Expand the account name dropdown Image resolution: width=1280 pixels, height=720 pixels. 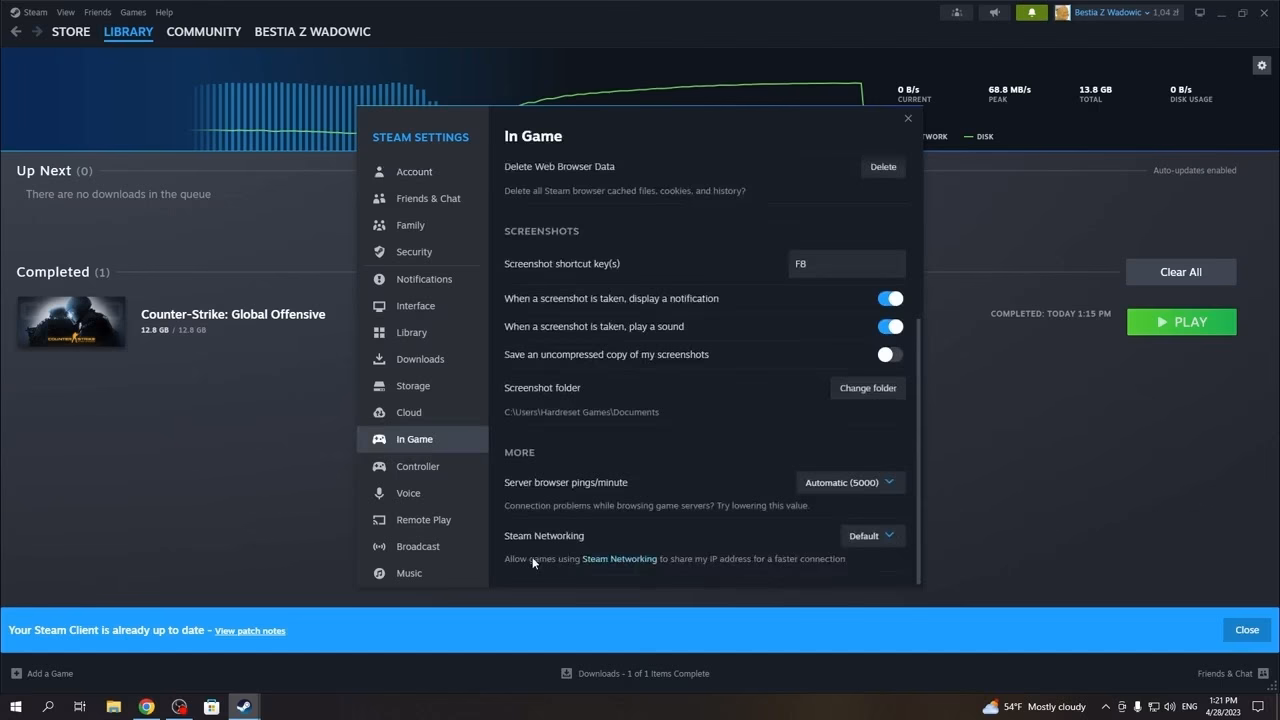click(x=1112, y=13)
